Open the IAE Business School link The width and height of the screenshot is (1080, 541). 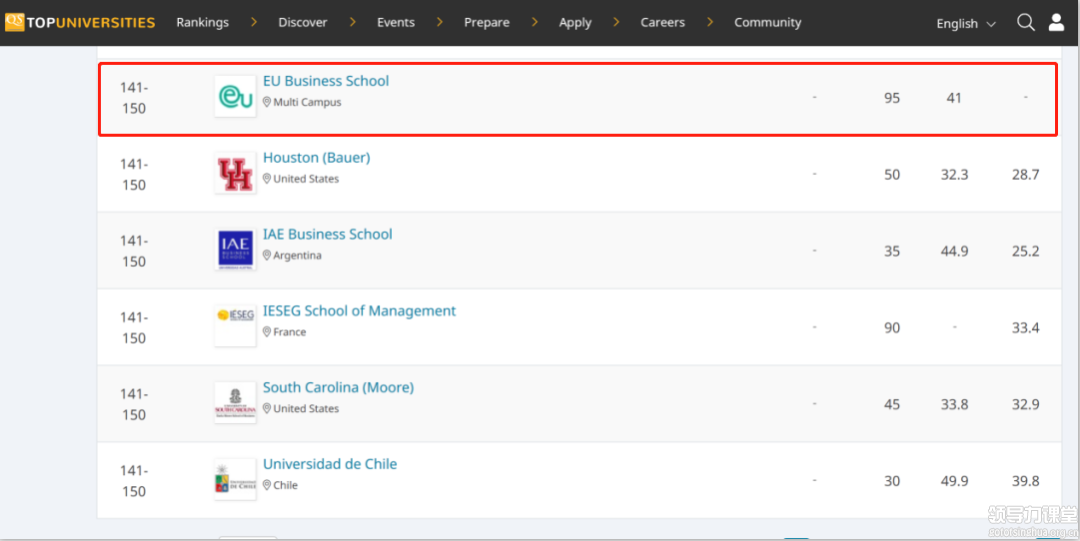point(328,234)
